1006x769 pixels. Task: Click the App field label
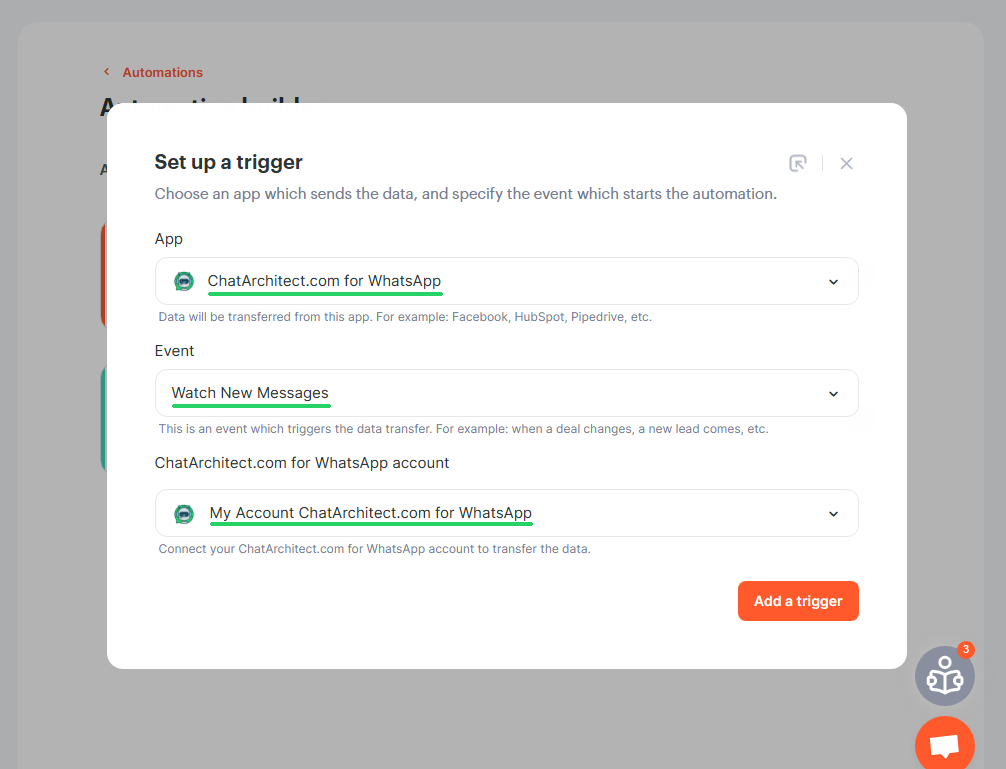coord(169,239)
